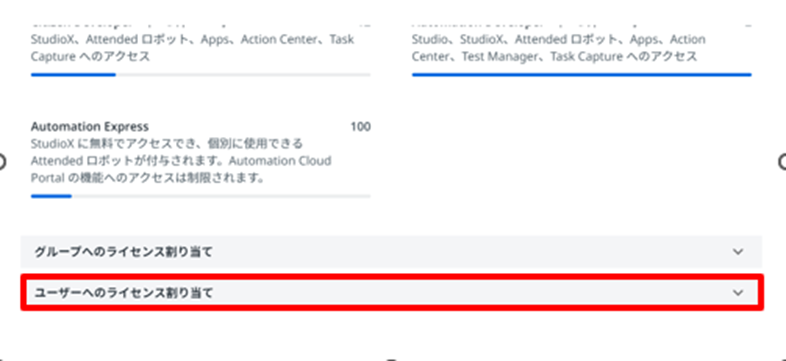Click the Automation Express usage progress bar

pyautogui.click(x=201, y=196)
